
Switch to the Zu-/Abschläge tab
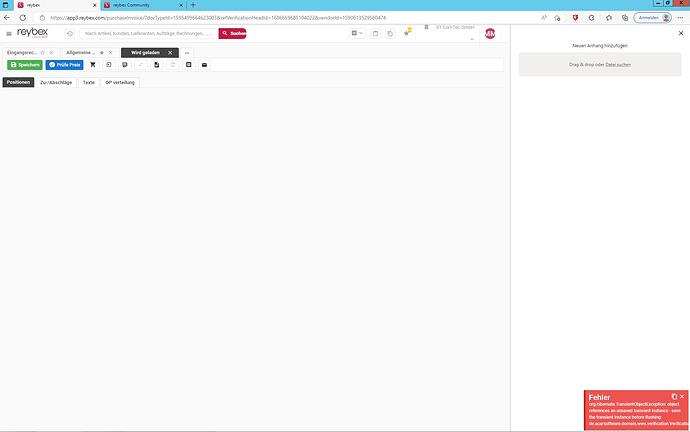coord(56,82)
